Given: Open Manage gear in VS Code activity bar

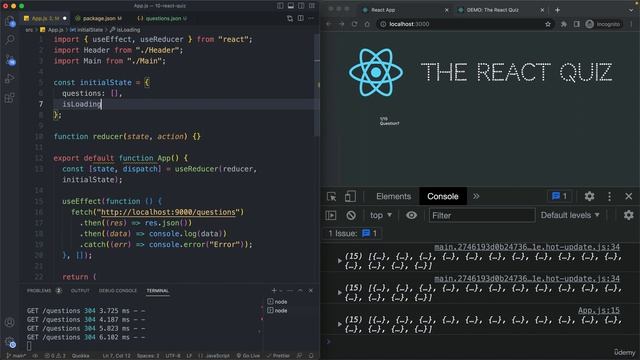Looking at the screenshot, I should (x=10, y=342).
